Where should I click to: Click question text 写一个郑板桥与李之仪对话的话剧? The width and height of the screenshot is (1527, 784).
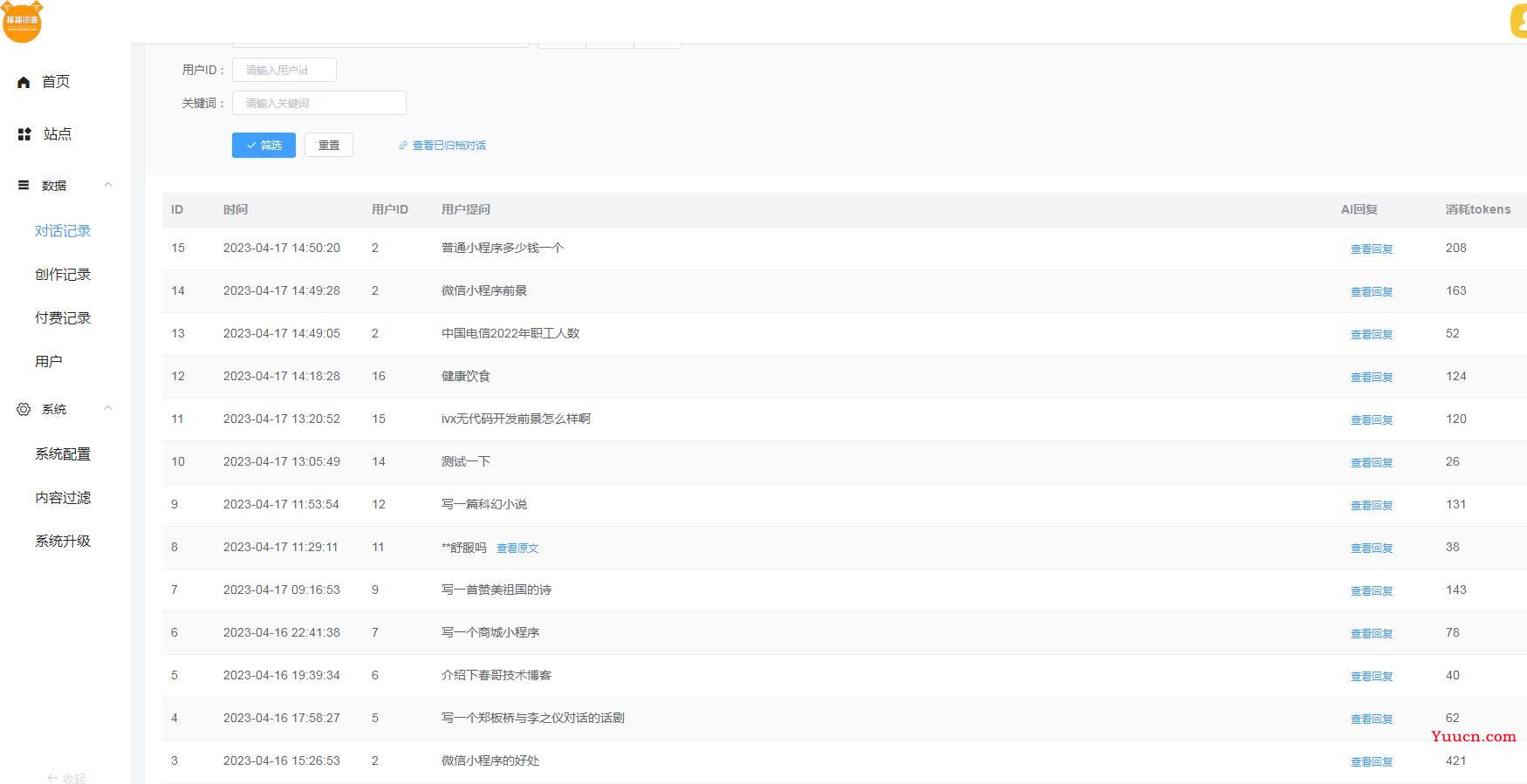(x=533, y=718)
